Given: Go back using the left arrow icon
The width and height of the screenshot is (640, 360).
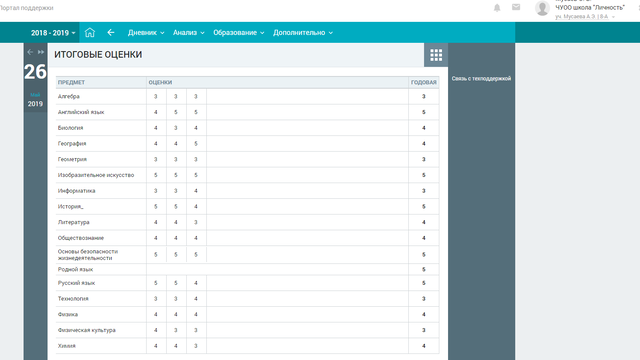Looking at the screenshot, I should click(x=111, y=32).
